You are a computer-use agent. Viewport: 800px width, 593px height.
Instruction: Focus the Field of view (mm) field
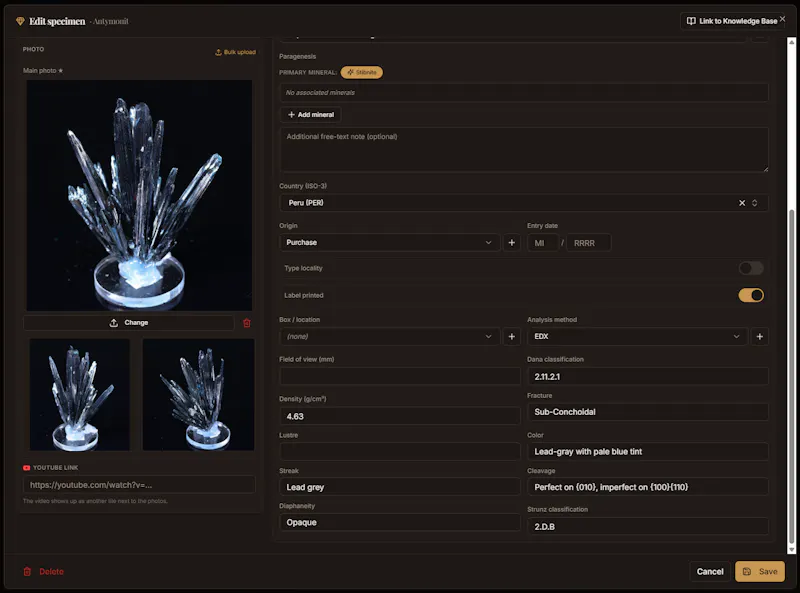pos(400,377)
